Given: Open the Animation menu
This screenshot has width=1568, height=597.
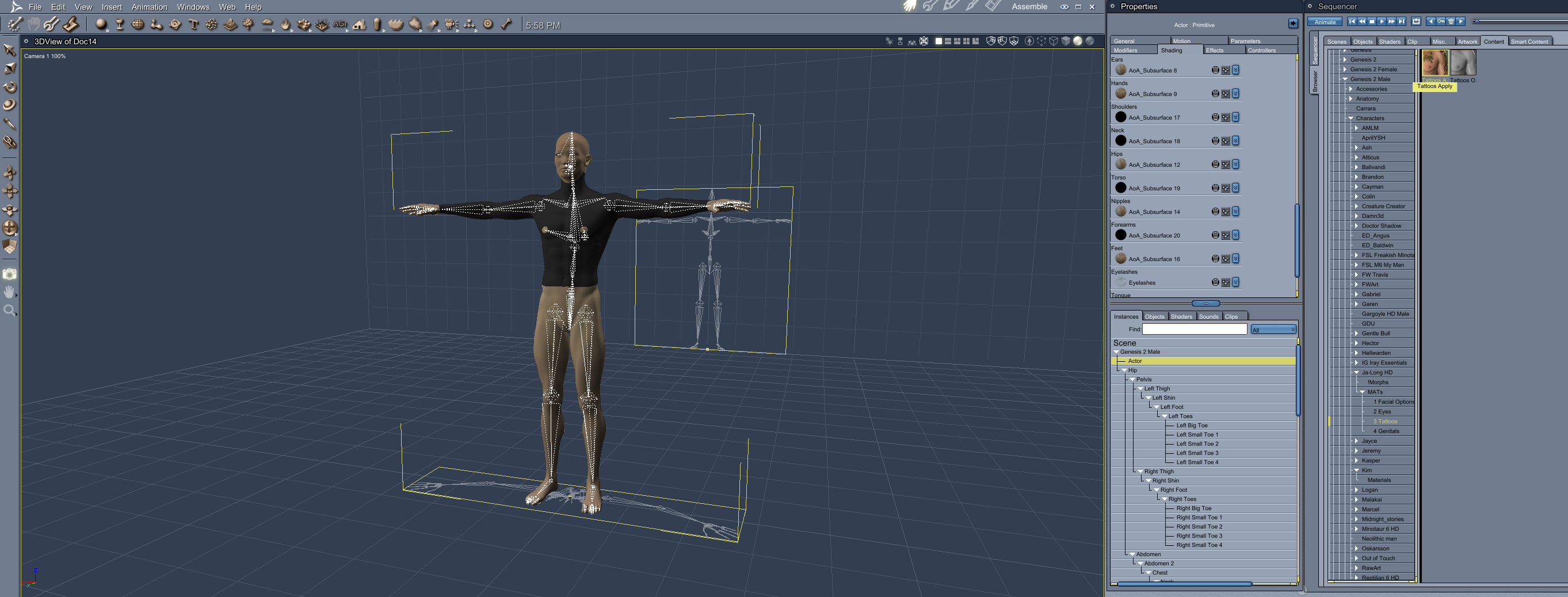Looking at the screenshot, I should 149,7.
